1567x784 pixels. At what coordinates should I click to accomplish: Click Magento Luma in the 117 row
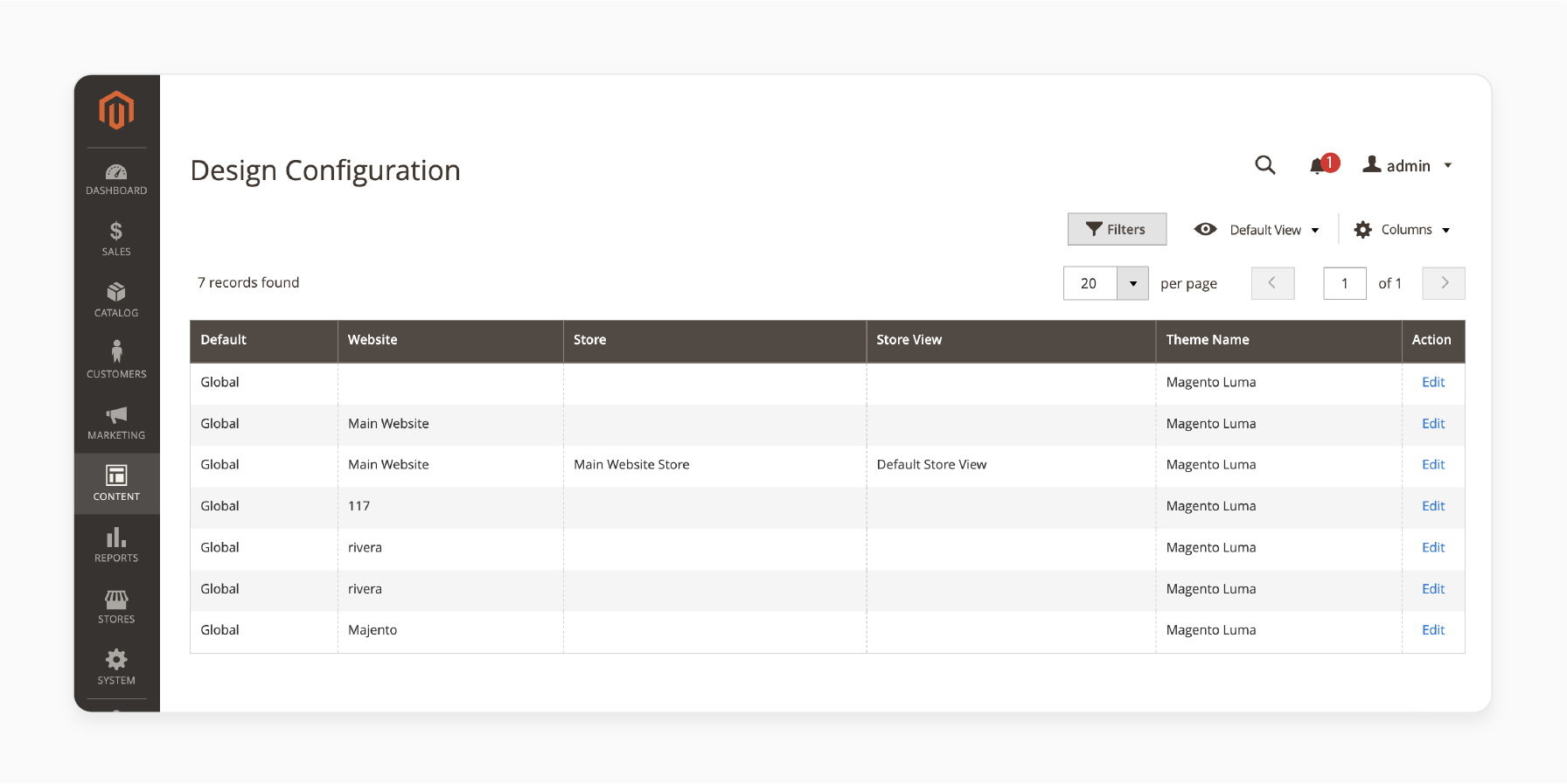pos(1211,505)
